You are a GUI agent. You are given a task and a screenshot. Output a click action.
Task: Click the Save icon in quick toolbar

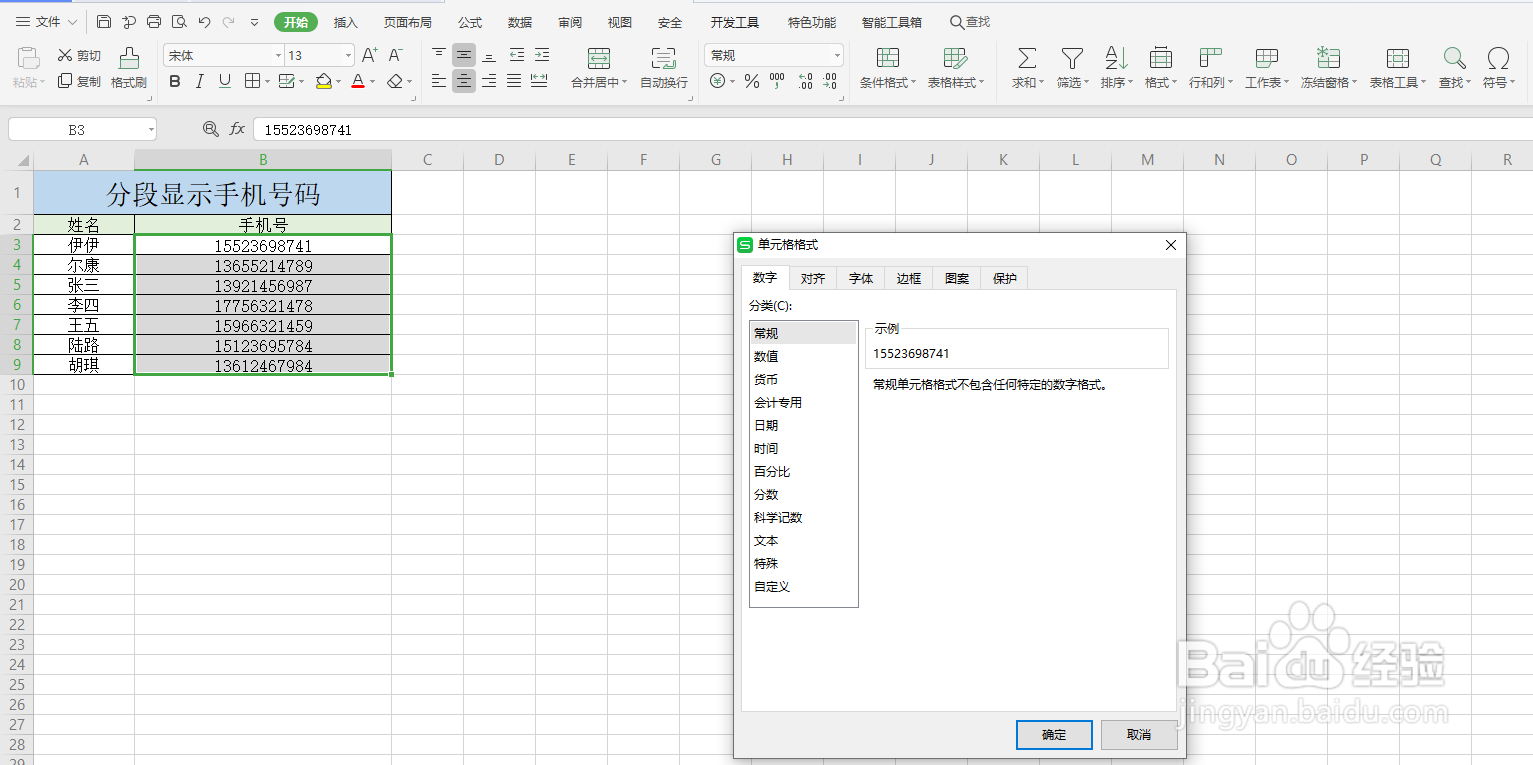click(x=104, y=22)
